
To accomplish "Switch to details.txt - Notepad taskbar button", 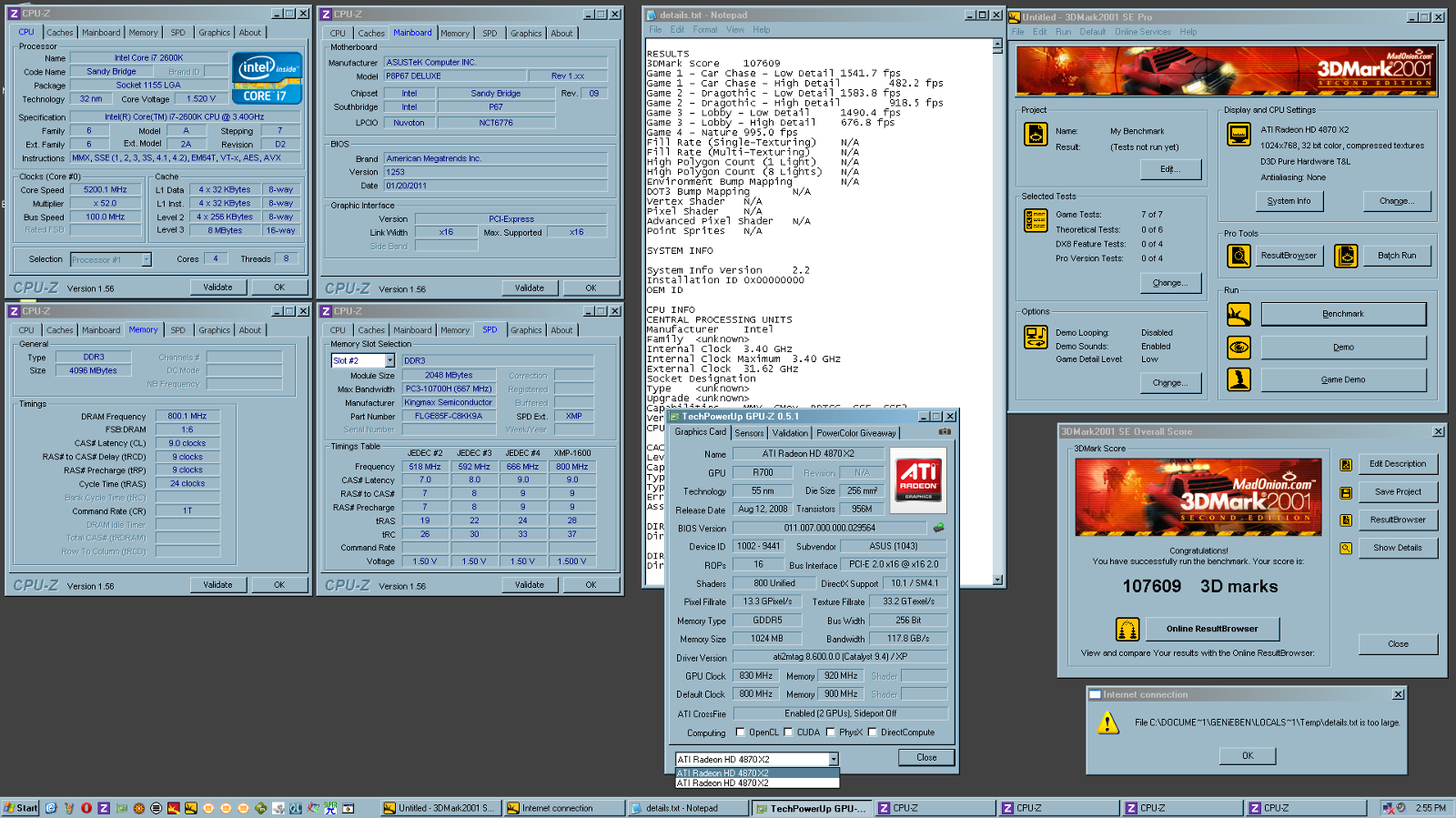I will click(689, 808).
